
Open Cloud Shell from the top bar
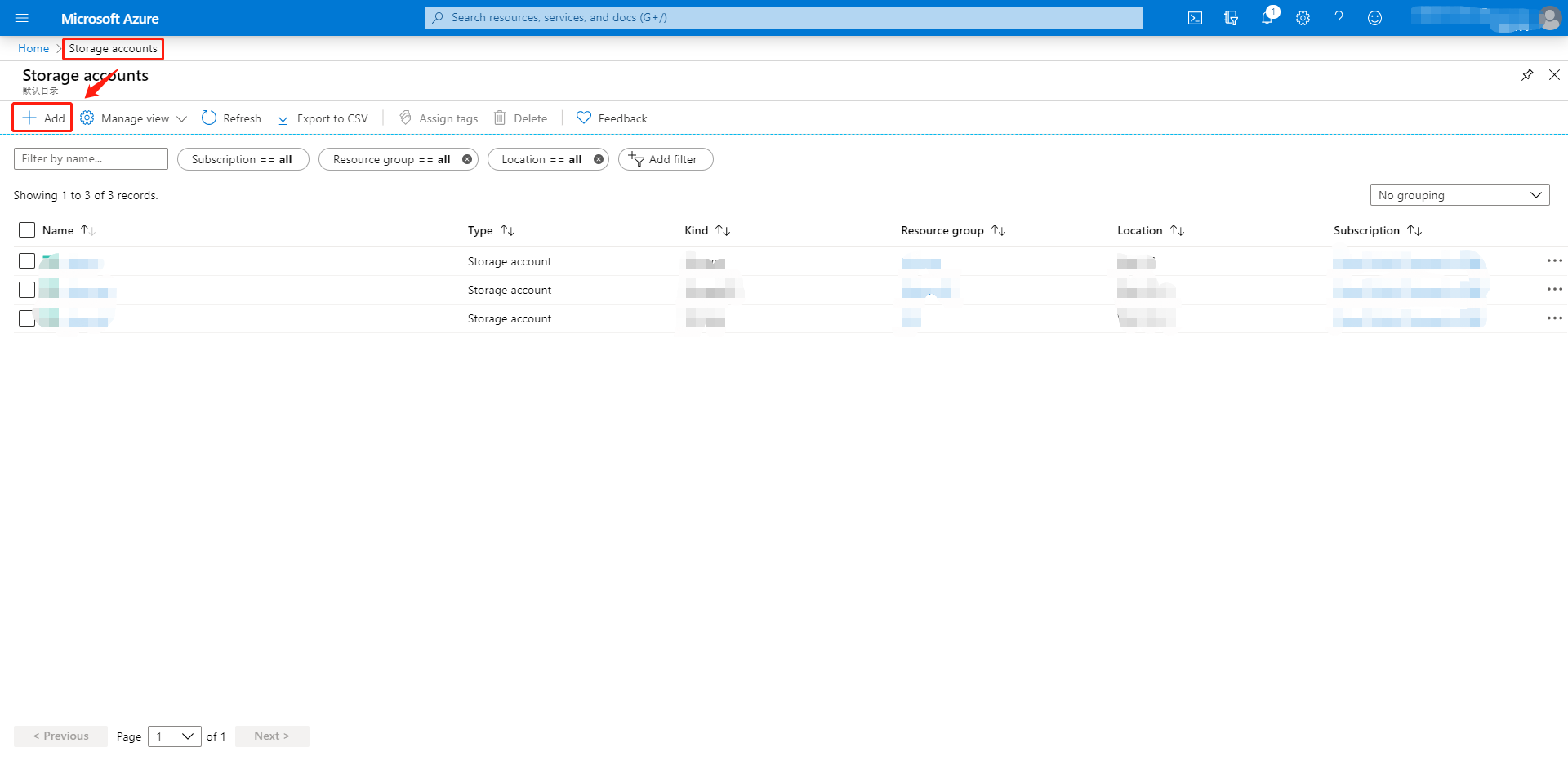pos(1195,18)
